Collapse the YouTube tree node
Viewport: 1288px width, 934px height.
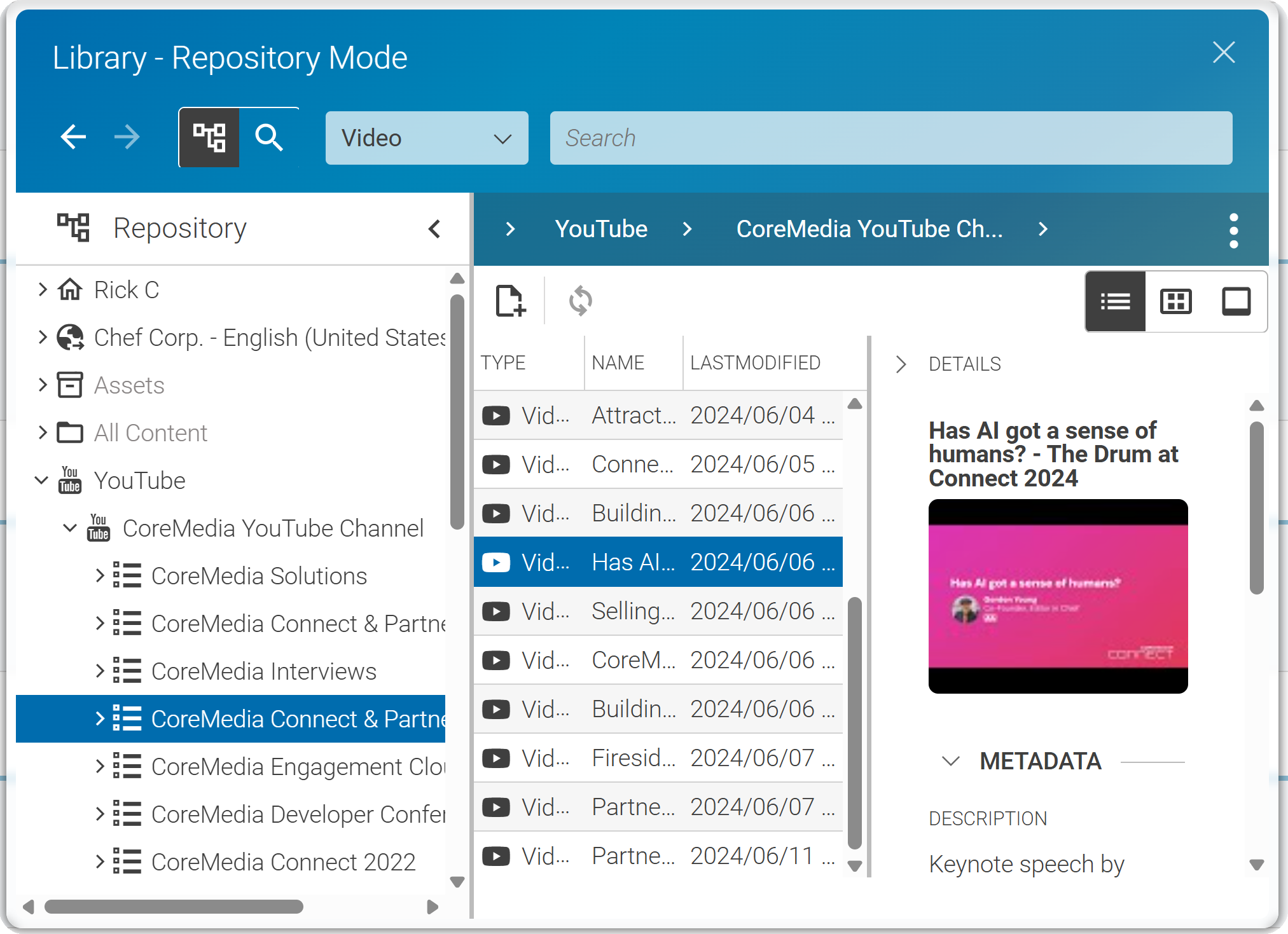click(41, 481)
